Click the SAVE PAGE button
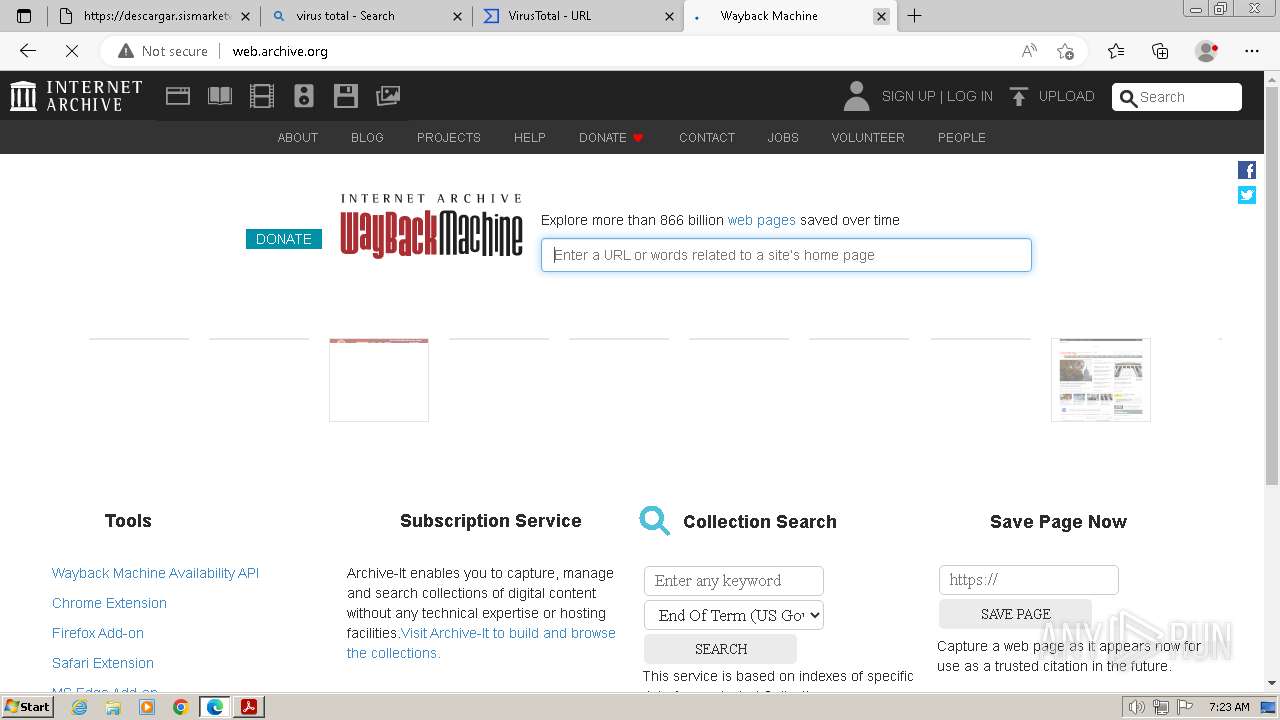The image size is (1280, 720). pyautogui.click(x=1016, y=614)
